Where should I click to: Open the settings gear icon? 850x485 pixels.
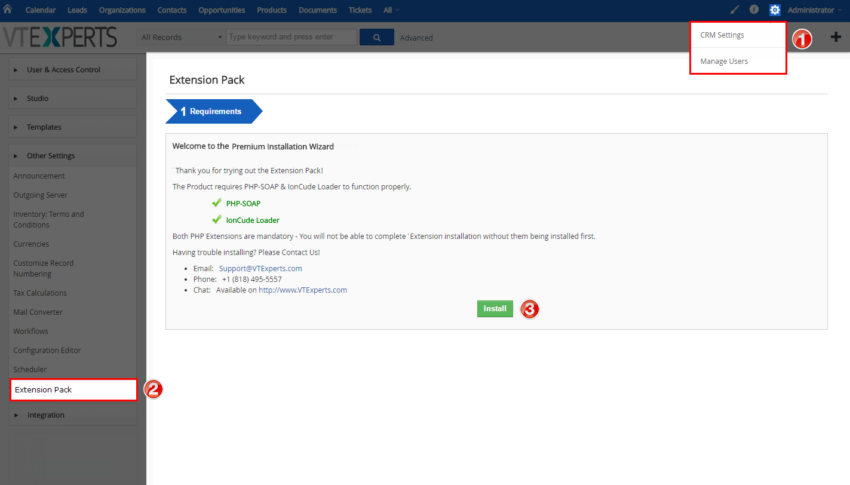click(775, 10)
